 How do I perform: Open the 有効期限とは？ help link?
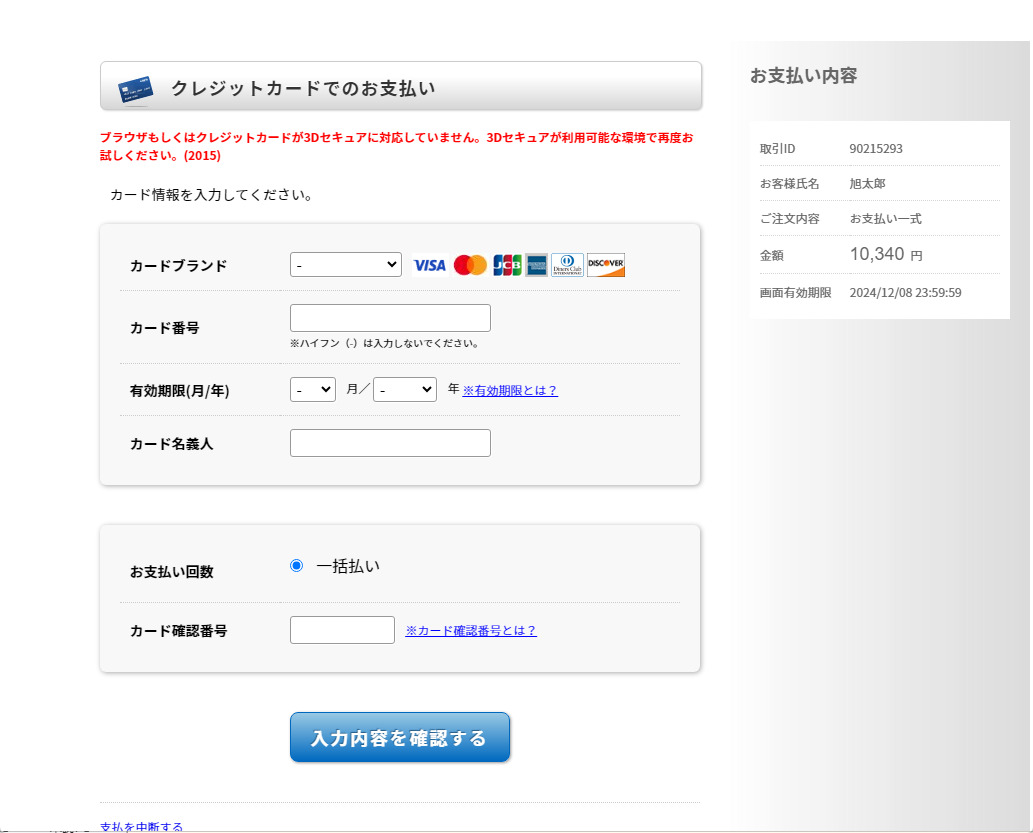coord(510,391)
